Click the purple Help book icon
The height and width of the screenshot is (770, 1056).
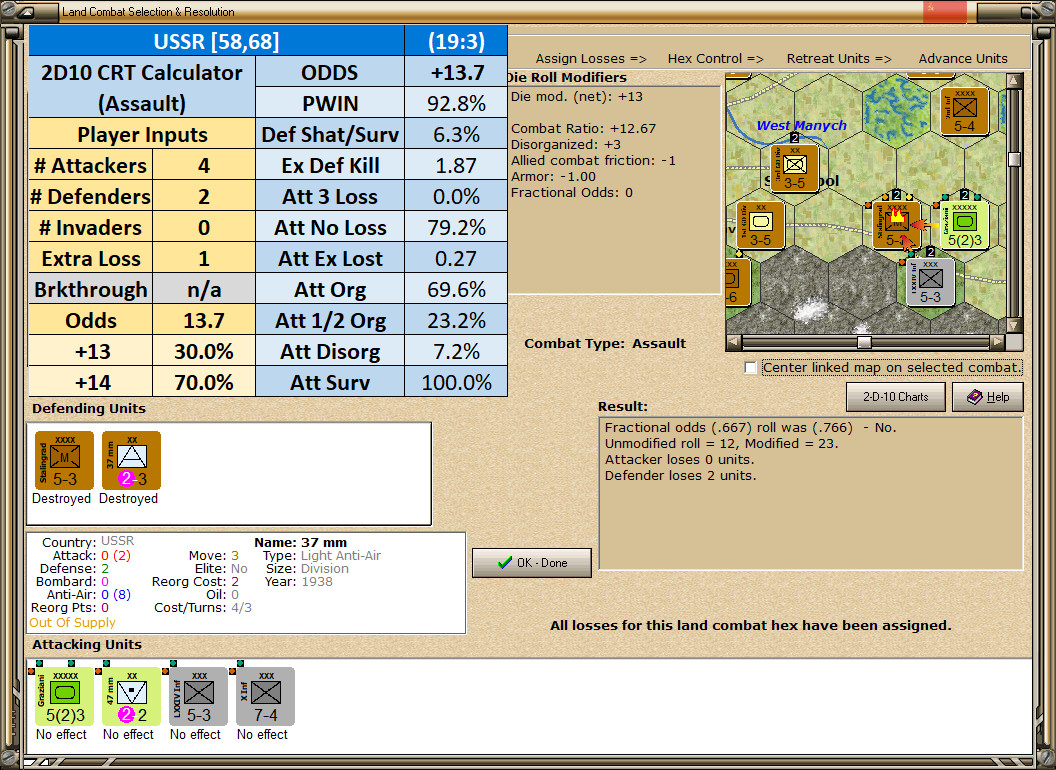click(x=974, y=397)
